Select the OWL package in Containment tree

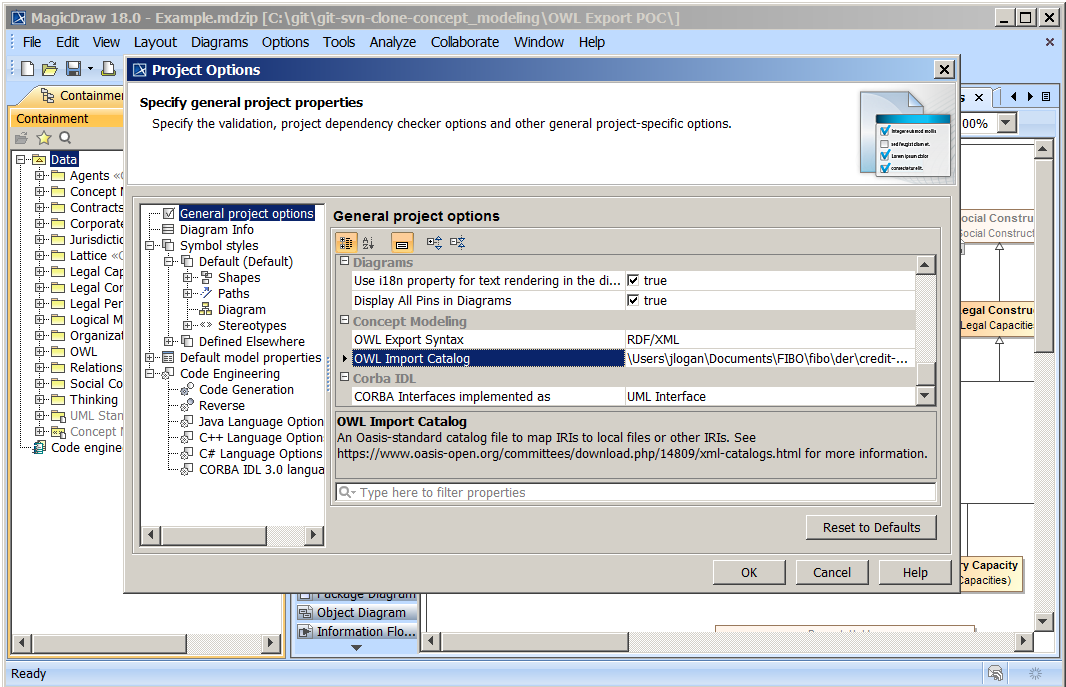83,351
